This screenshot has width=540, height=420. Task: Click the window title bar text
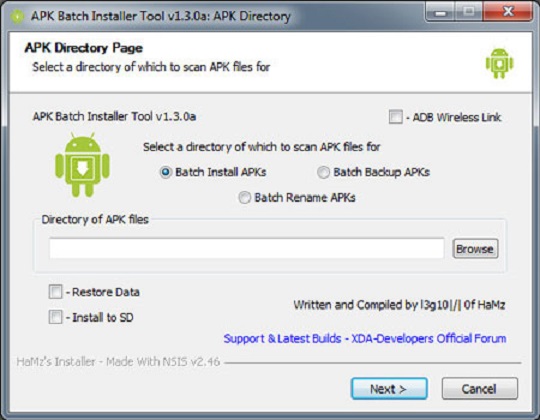(x=161, y=16)
